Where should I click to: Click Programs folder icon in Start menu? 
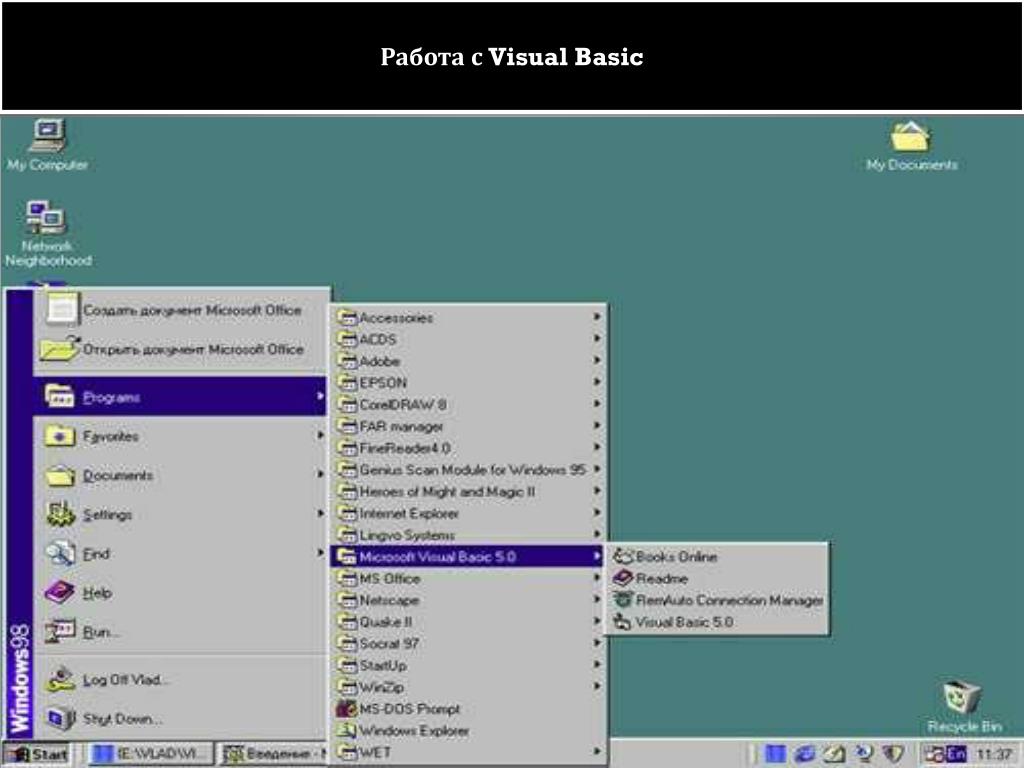[59, 396]
